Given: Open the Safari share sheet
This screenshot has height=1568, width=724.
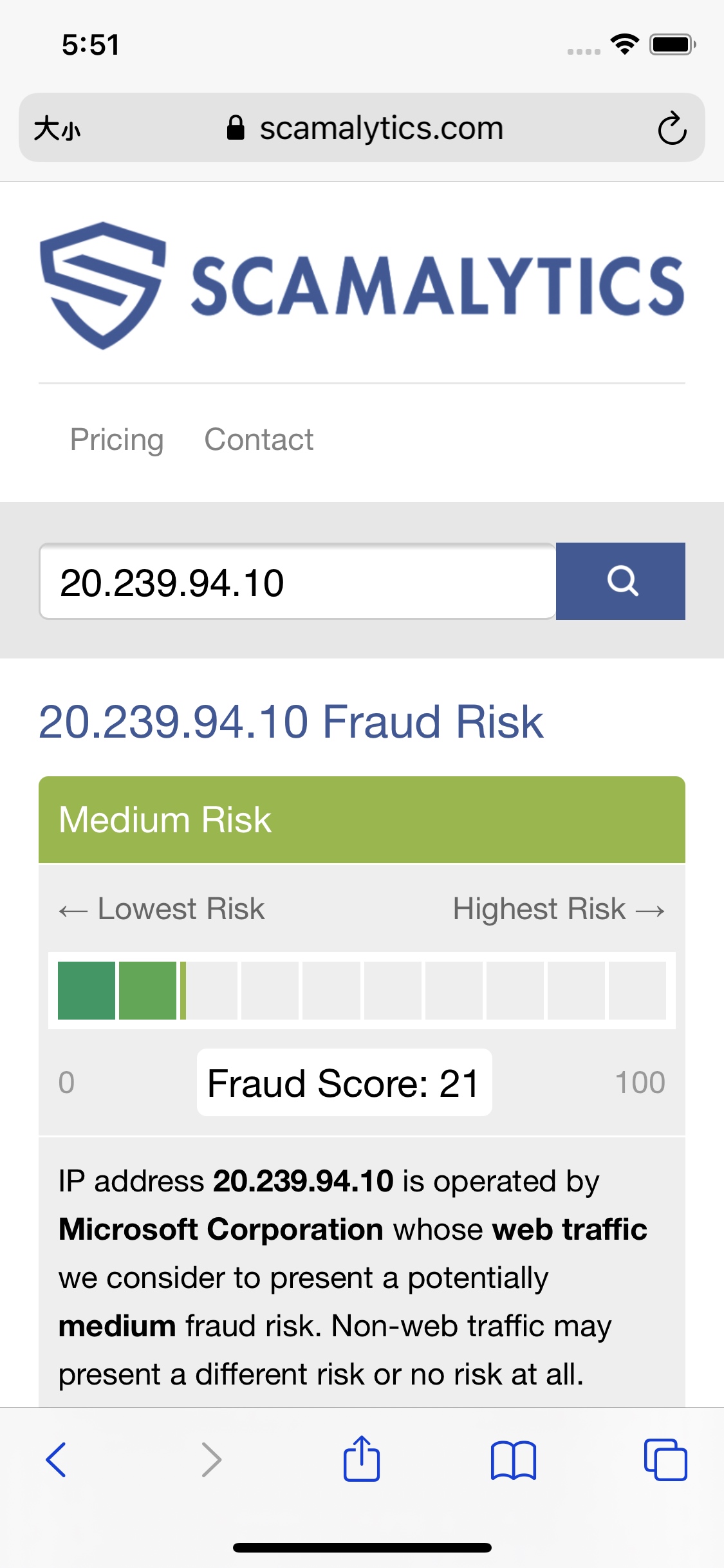Looking at the screenshot, I should tap(362, 1458).
